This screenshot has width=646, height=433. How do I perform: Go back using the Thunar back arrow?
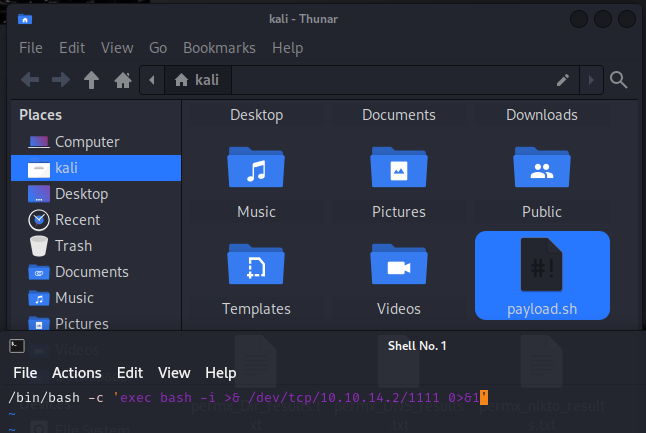click(x=30, y=80)
